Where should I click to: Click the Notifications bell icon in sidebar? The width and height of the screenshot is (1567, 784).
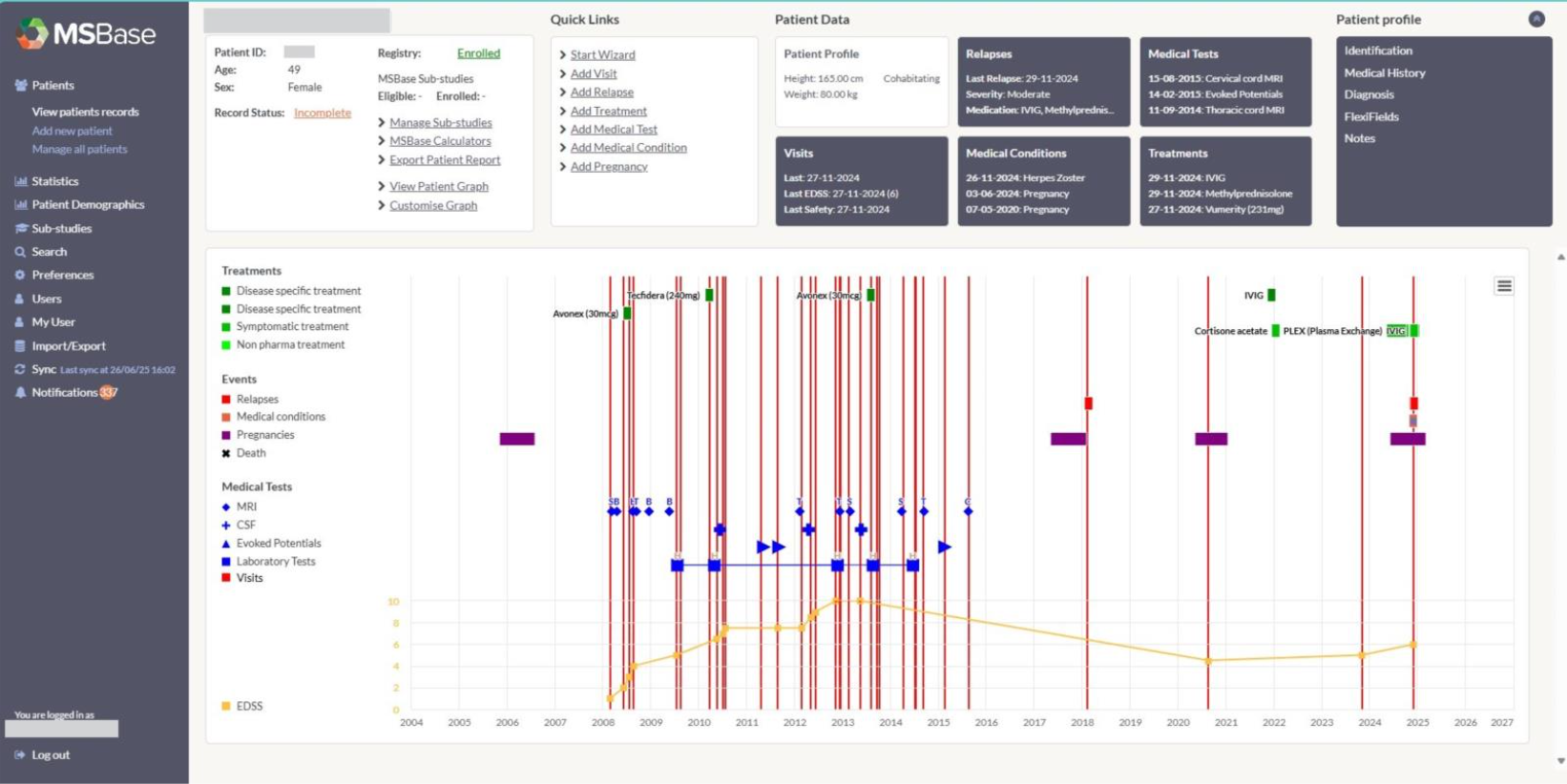[20, 393]
